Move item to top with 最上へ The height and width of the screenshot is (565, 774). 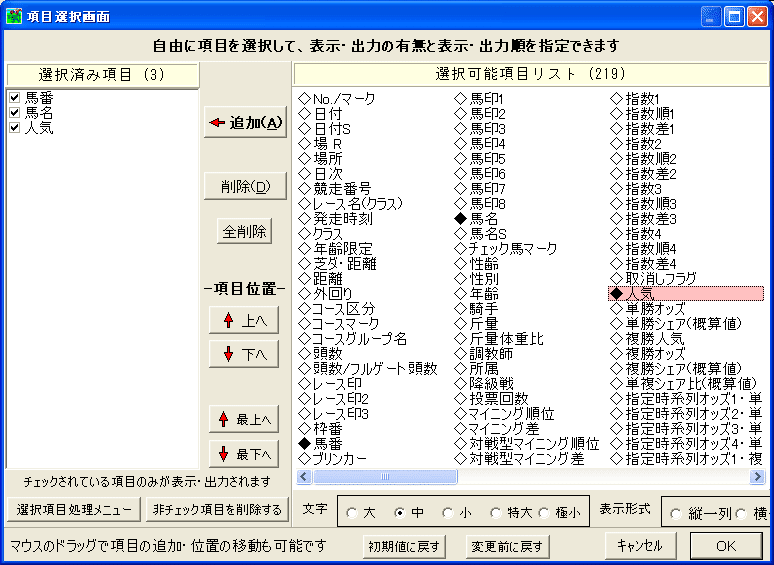(244, 419)
